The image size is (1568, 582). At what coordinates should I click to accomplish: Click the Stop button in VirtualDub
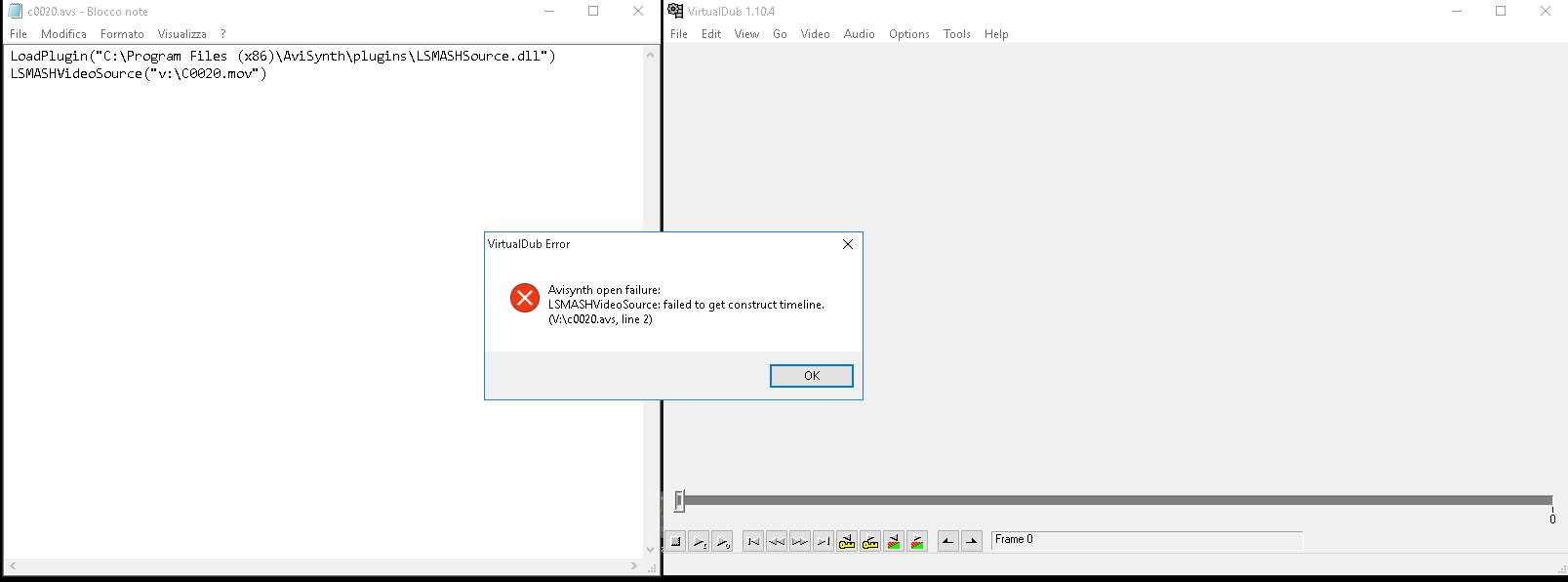click(x=675, y=541)
